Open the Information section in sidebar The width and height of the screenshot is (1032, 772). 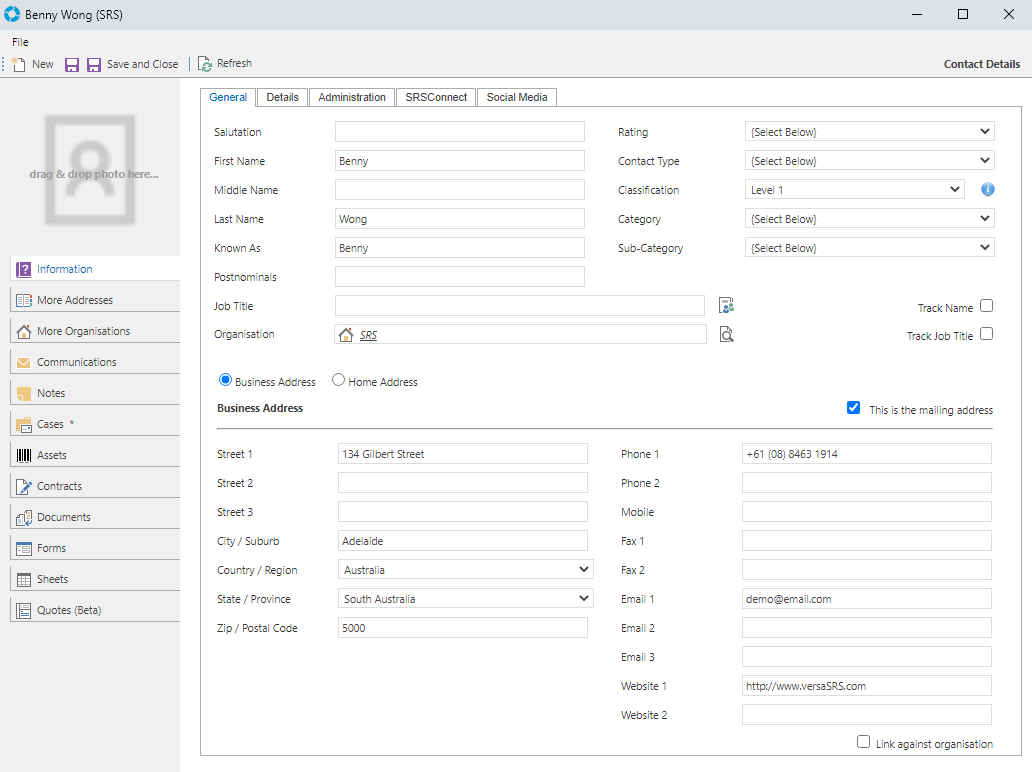coord(95,269)
